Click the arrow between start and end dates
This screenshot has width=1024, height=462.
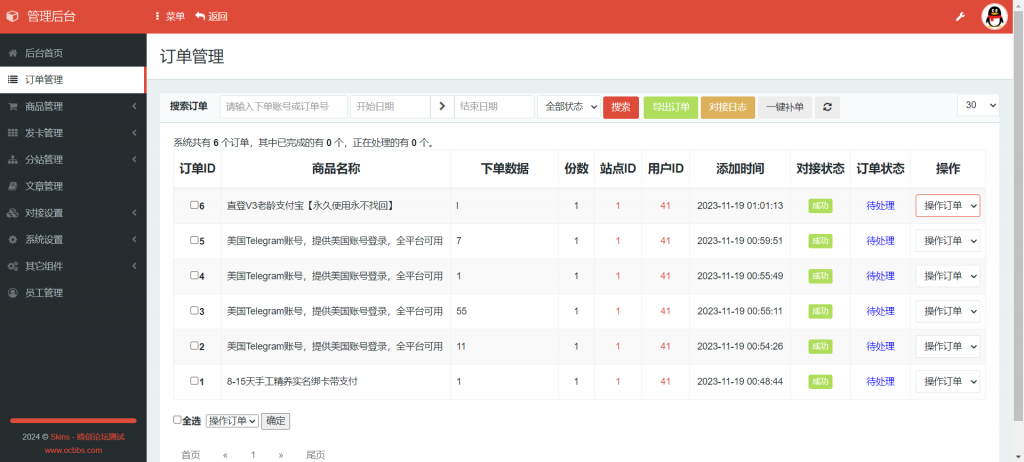[x=442, y=107]
